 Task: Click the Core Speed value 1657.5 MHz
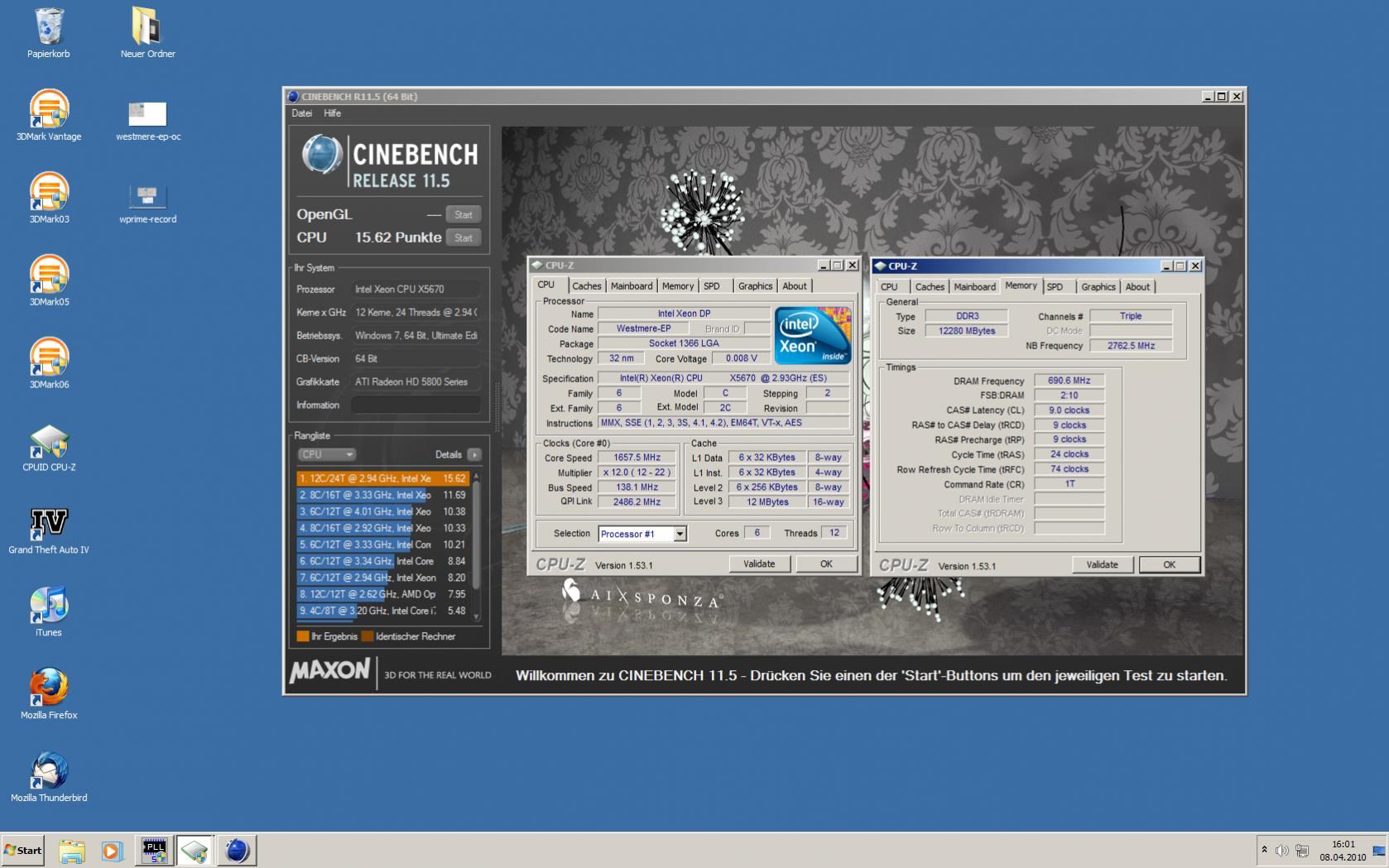pyautogui.click(x=637, y=458)
